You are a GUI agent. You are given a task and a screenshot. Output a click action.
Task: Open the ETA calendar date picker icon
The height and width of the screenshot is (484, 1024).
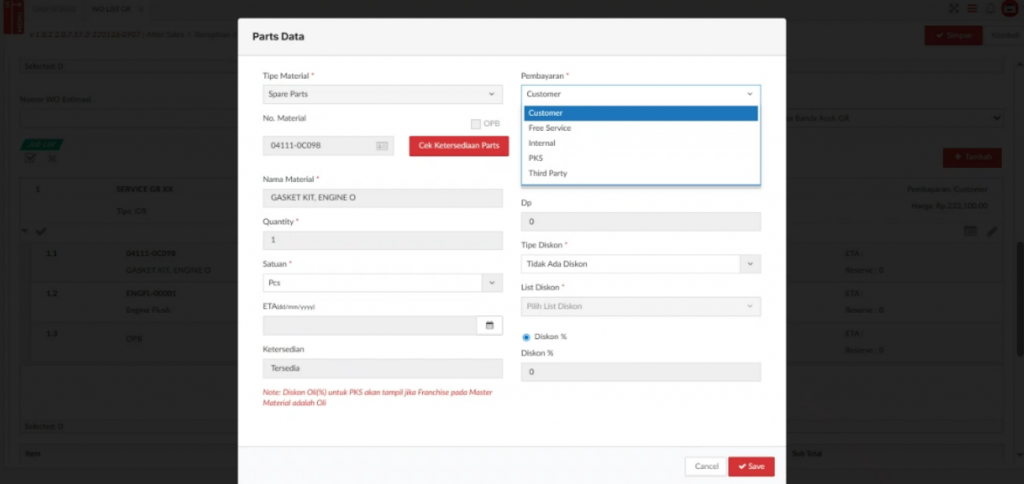click(490, 326)
